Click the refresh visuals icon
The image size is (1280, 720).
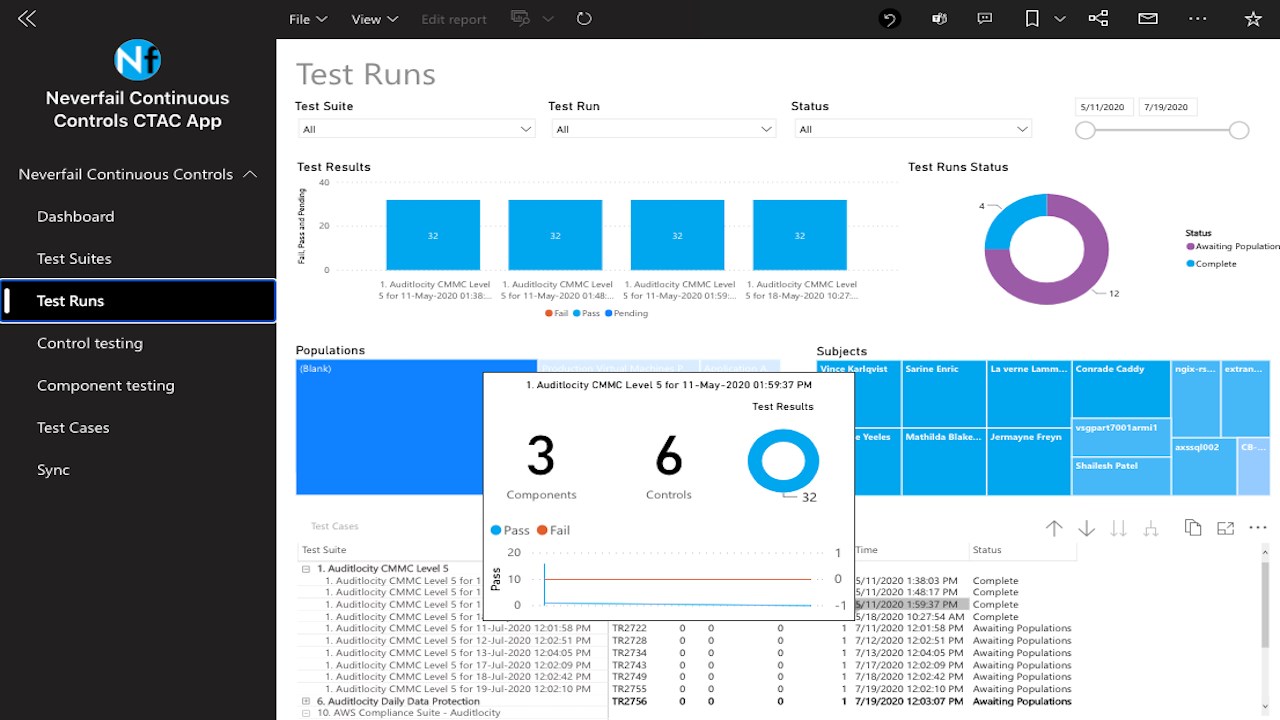585,19
